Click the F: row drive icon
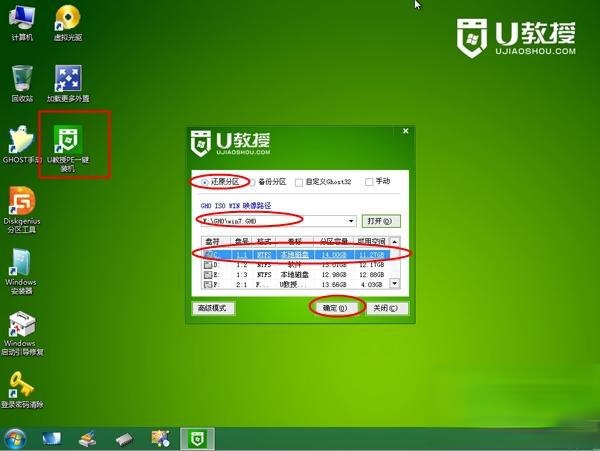The image size is (600, 451). coord(207,285)
